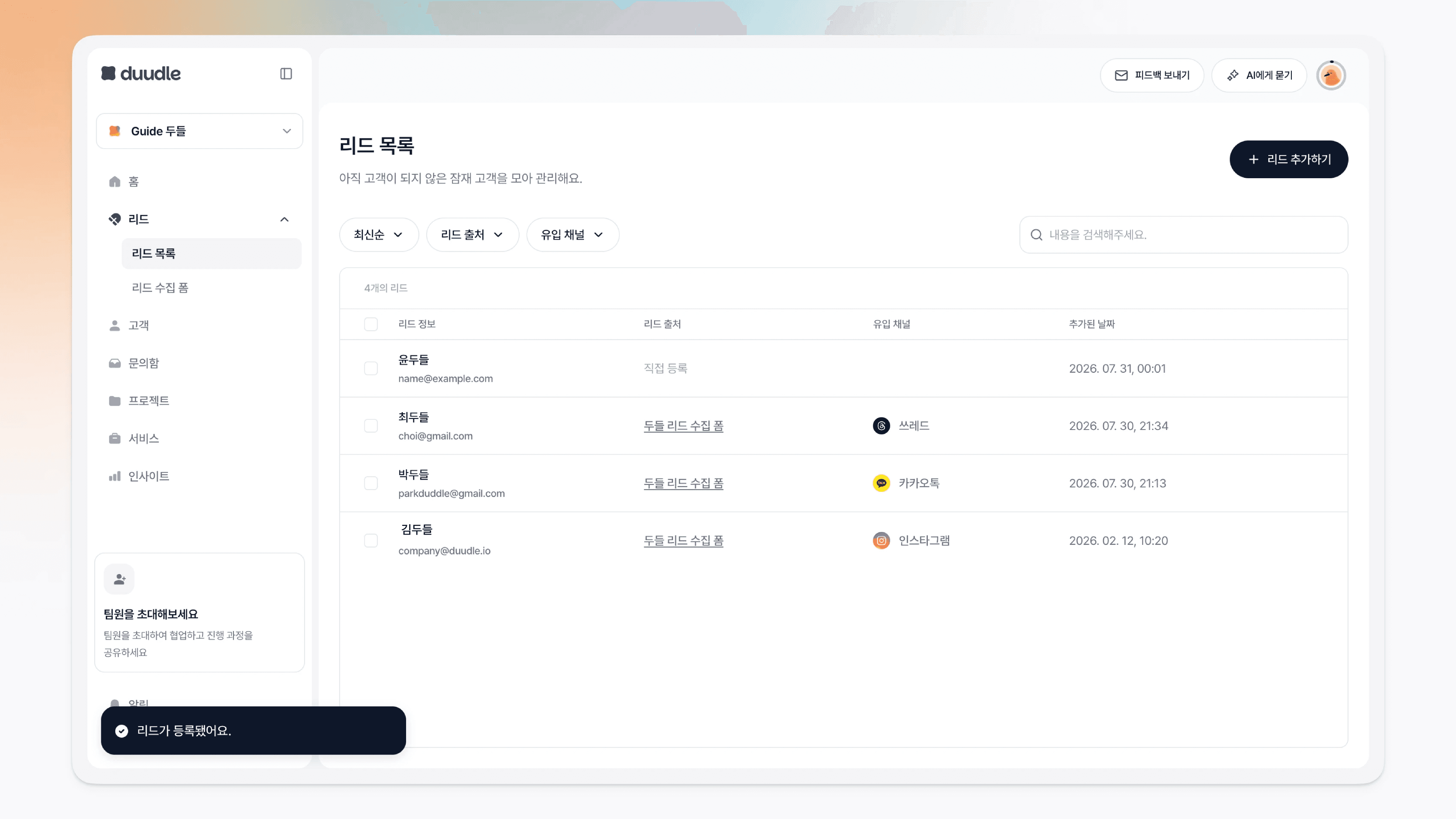1456x819 pixels.
Task: Click the email company@duudle.io
Action: 444,551
